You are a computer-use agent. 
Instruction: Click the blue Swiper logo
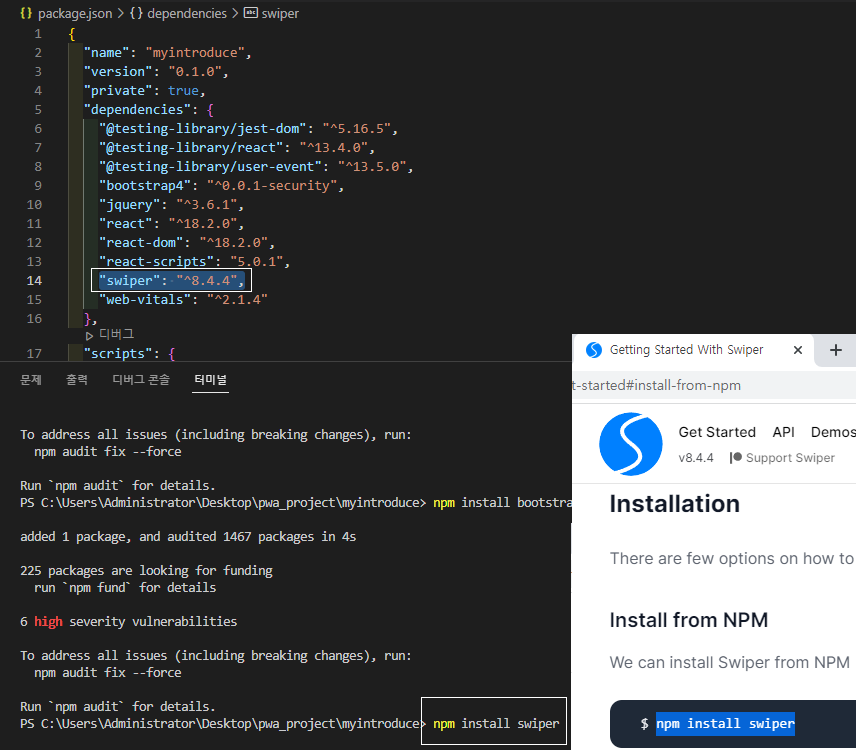coord(631,444)
